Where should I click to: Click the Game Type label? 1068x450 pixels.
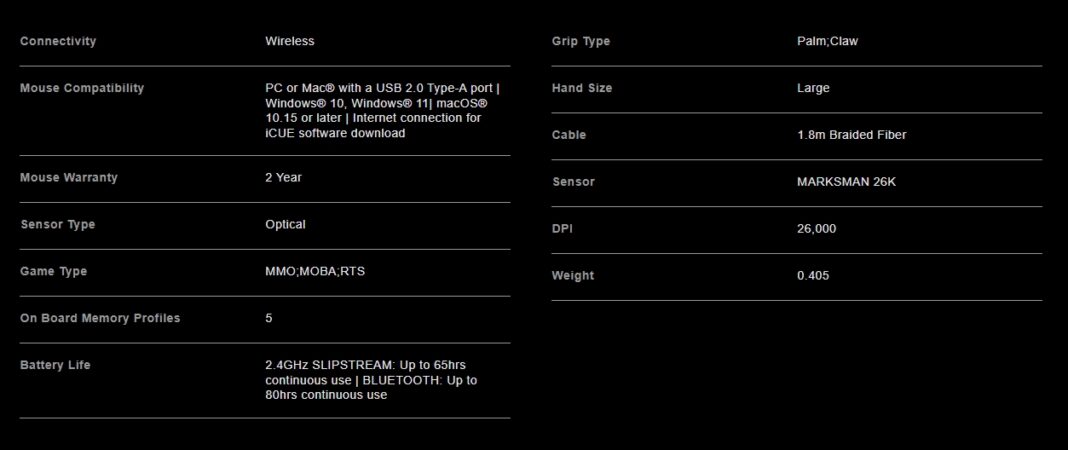click(54, 271)
